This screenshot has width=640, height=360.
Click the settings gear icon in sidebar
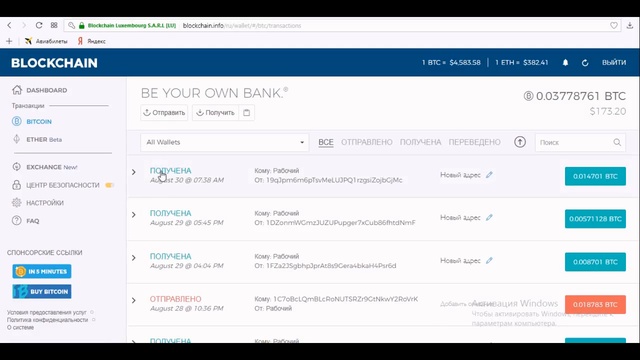pos(17,202)
